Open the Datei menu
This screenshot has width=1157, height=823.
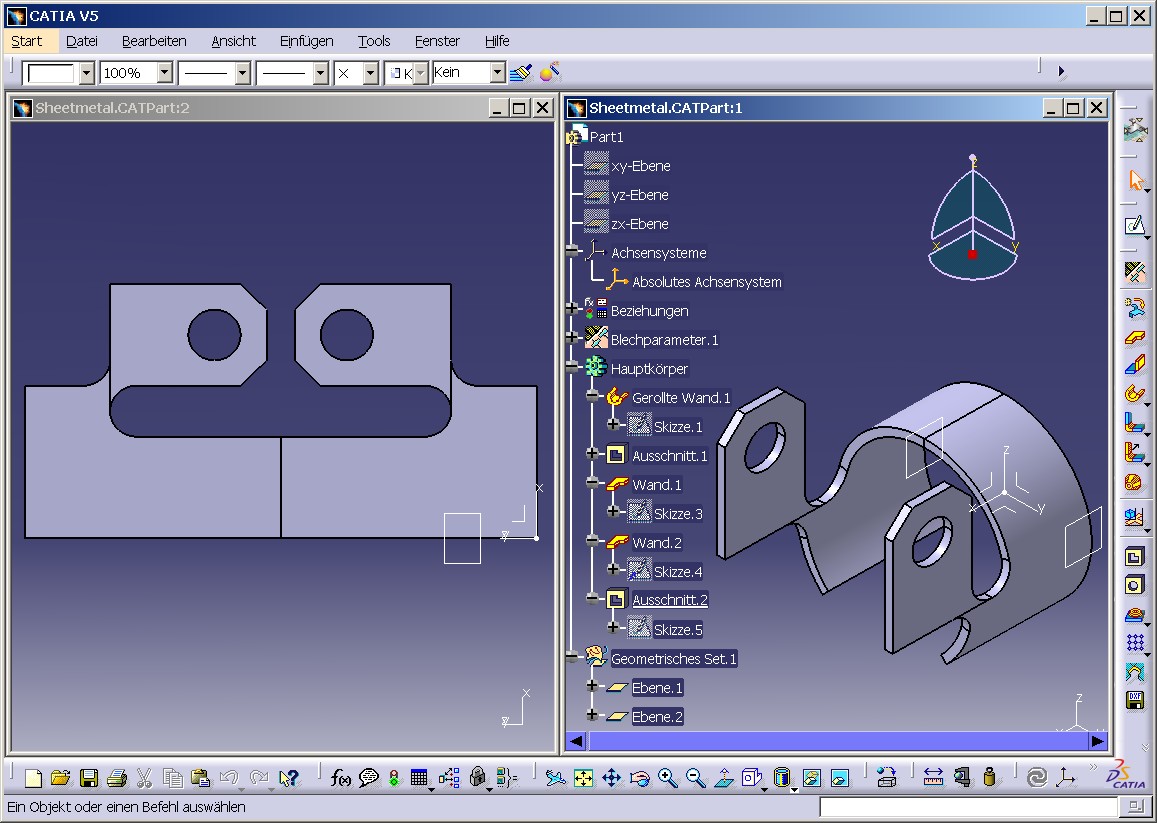point(82,41)
